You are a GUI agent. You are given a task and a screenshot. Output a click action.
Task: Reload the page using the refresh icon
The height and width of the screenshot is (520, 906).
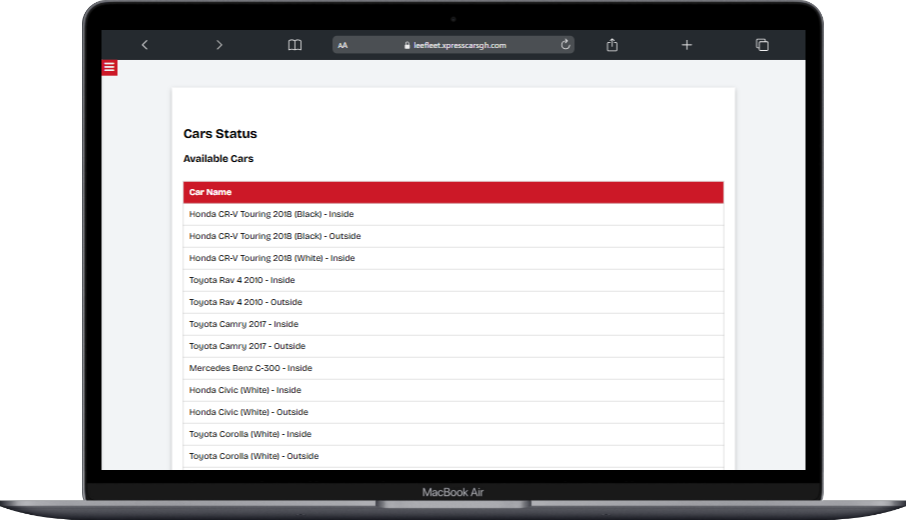565,44
